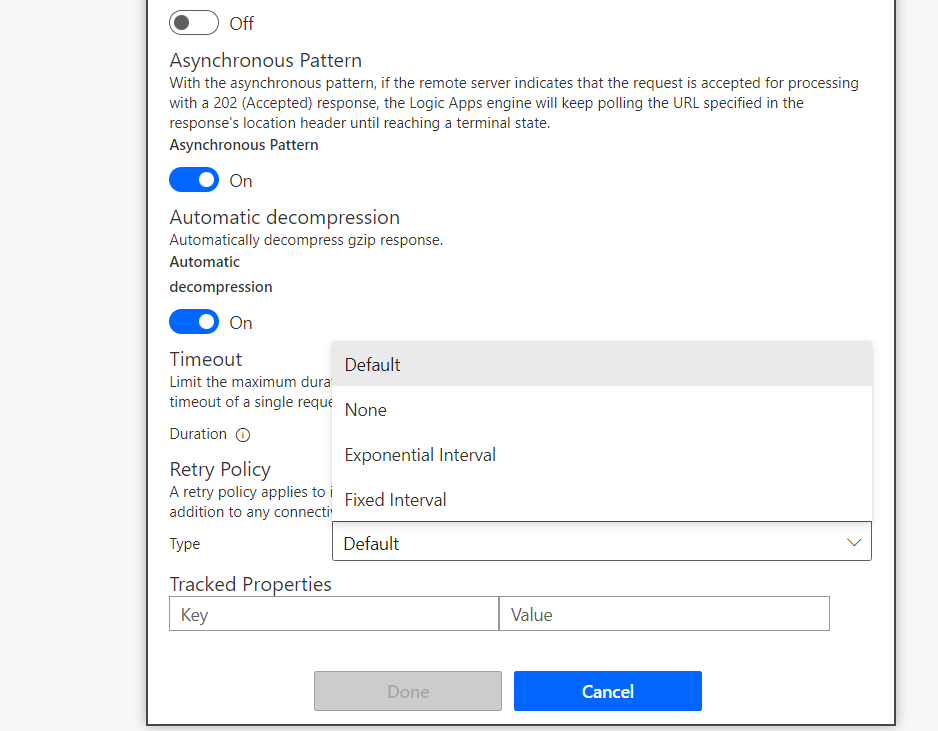
Task: Click the "Retry Policy" section title
Action: (x=220, y=469)
